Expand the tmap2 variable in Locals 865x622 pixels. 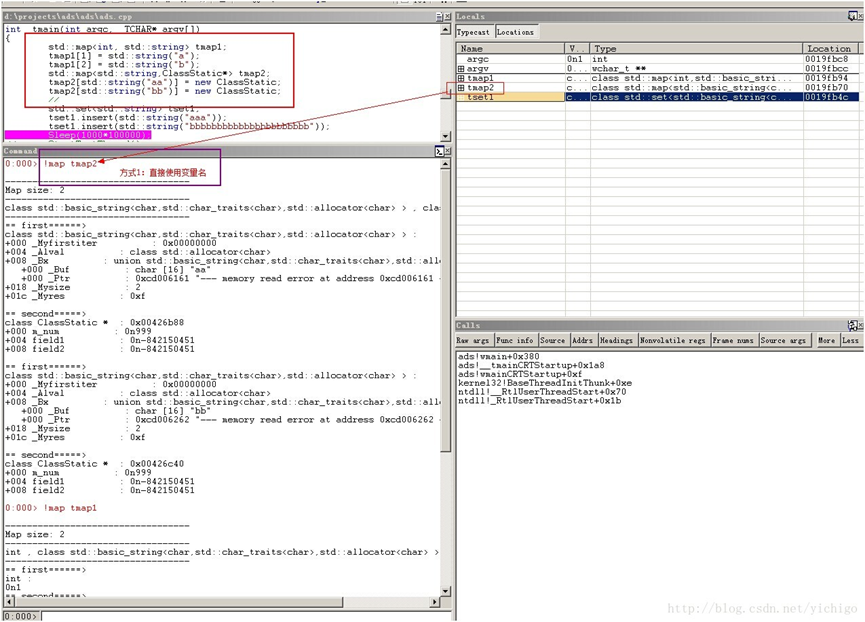461,88
